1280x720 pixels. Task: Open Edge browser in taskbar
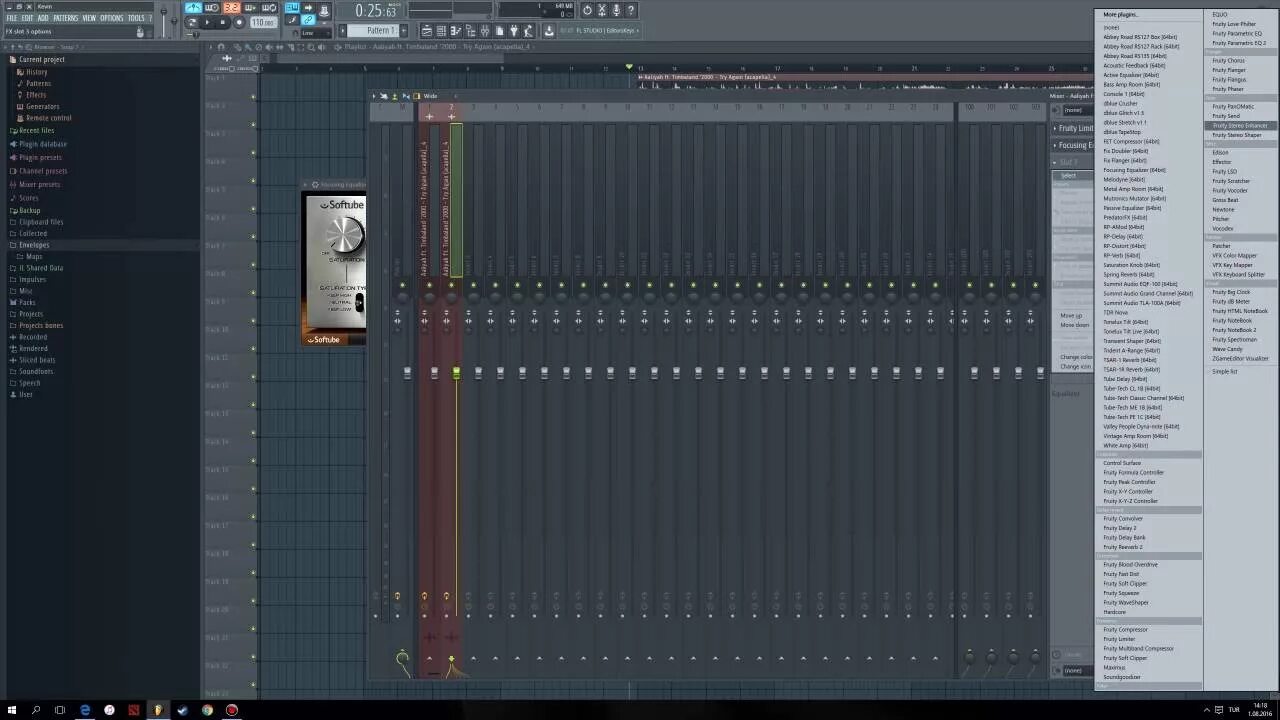[x=85, y=710]
